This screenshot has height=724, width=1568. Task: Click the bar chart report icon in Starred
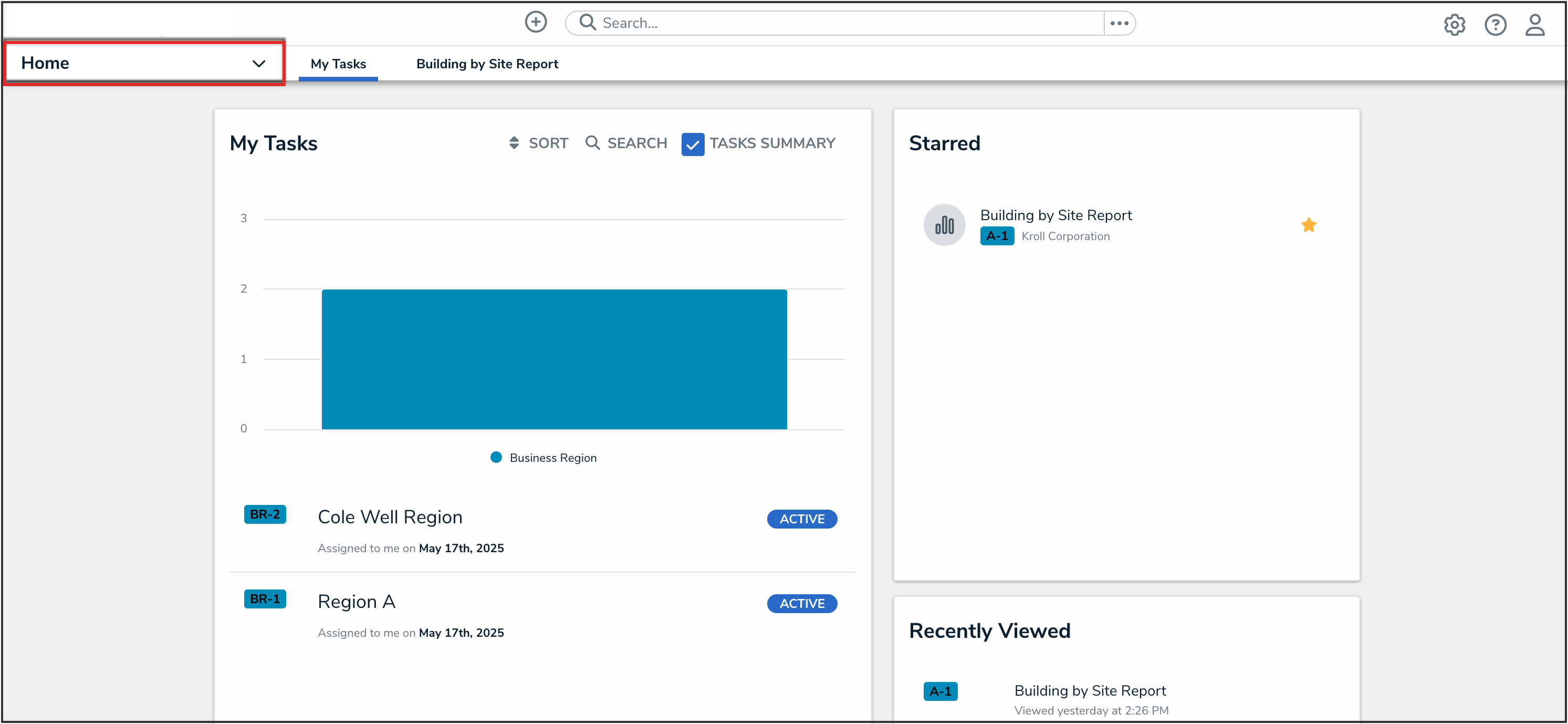(x=944, y=225)
